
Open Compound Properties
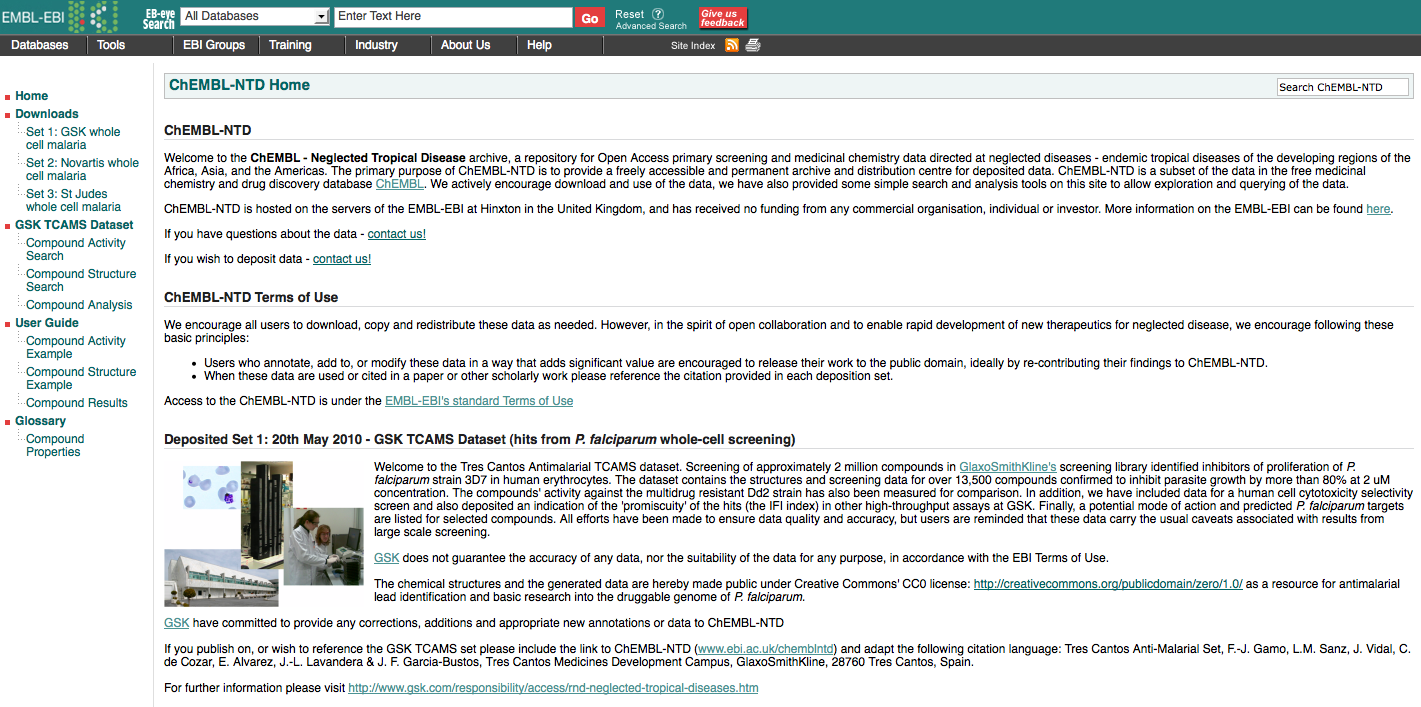[x=55, y=445]
